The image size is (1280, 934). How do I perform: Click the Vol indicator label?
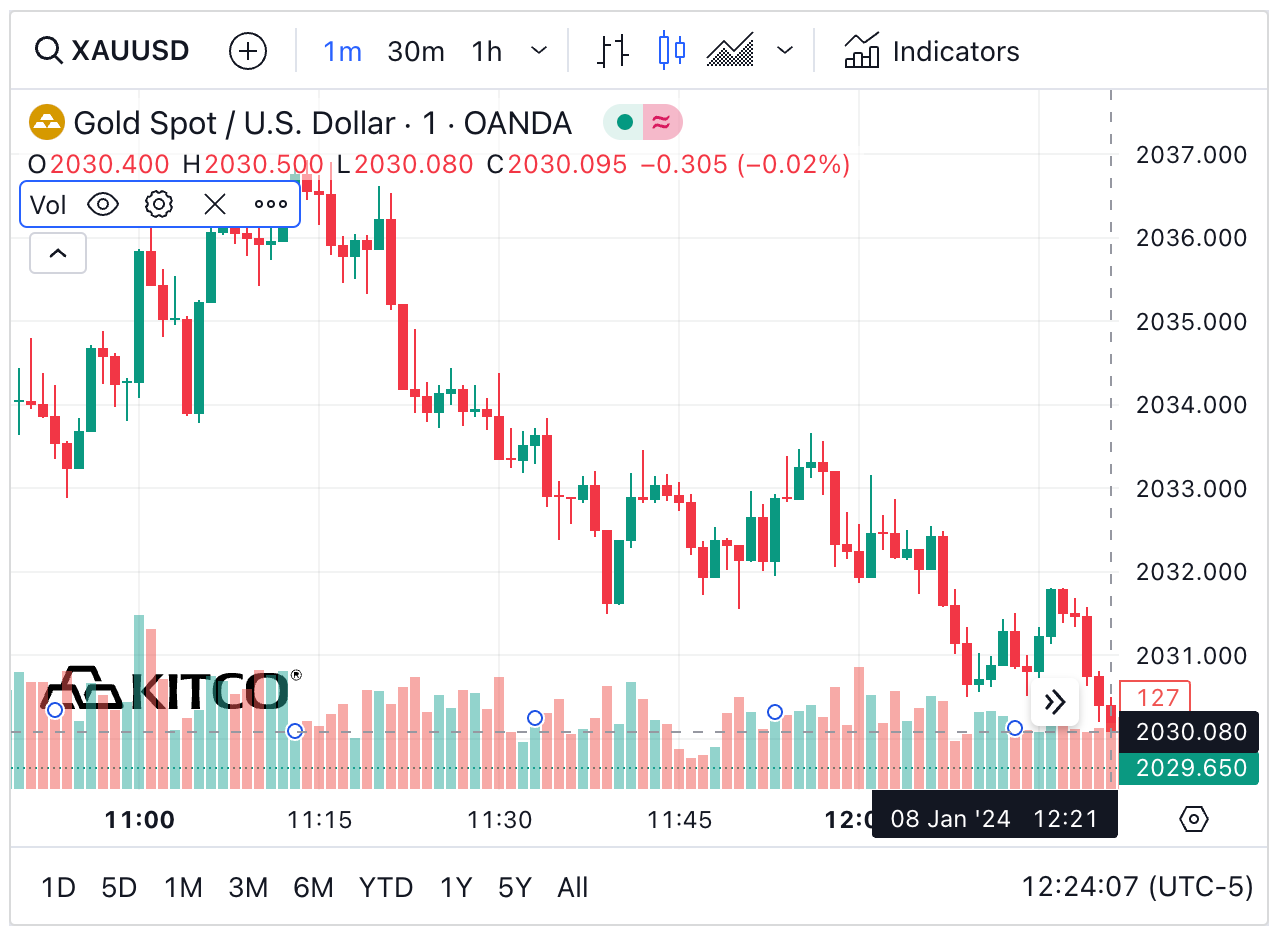click(48, 205)
